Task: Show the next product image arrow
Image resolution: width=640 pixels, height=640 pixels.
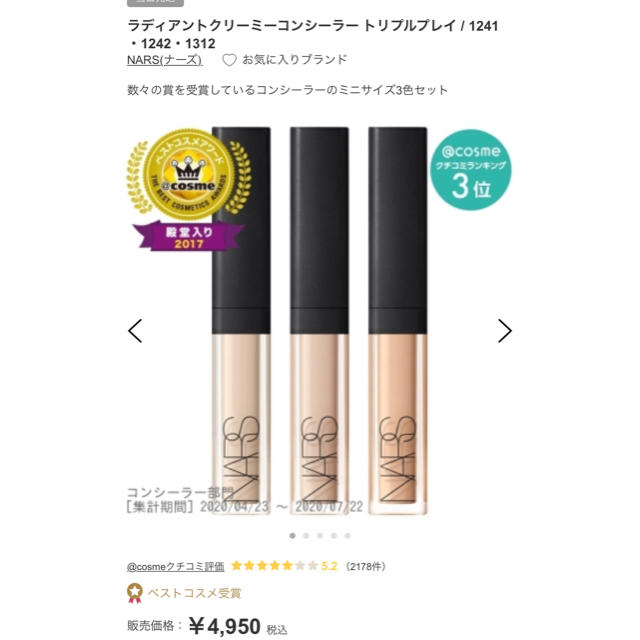Action: click(504, 331)
